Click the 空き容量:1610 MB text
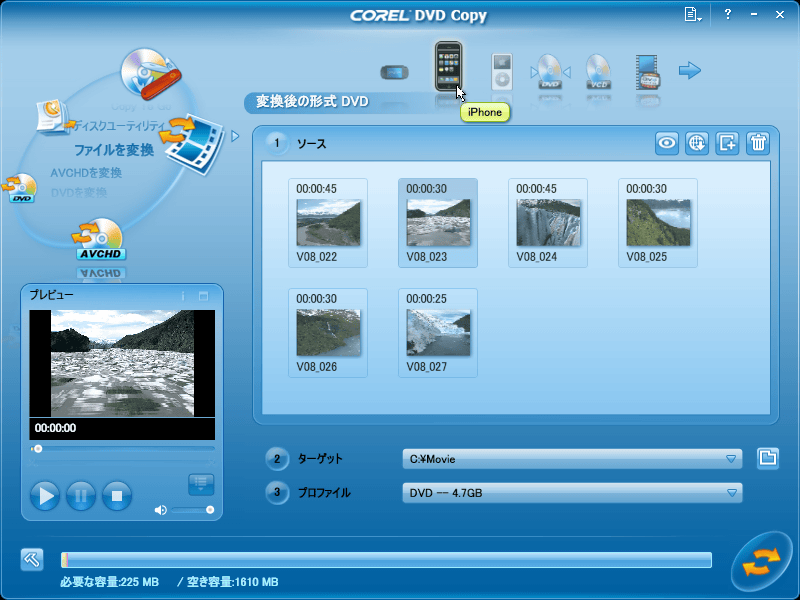 click(x=233, y=582)
